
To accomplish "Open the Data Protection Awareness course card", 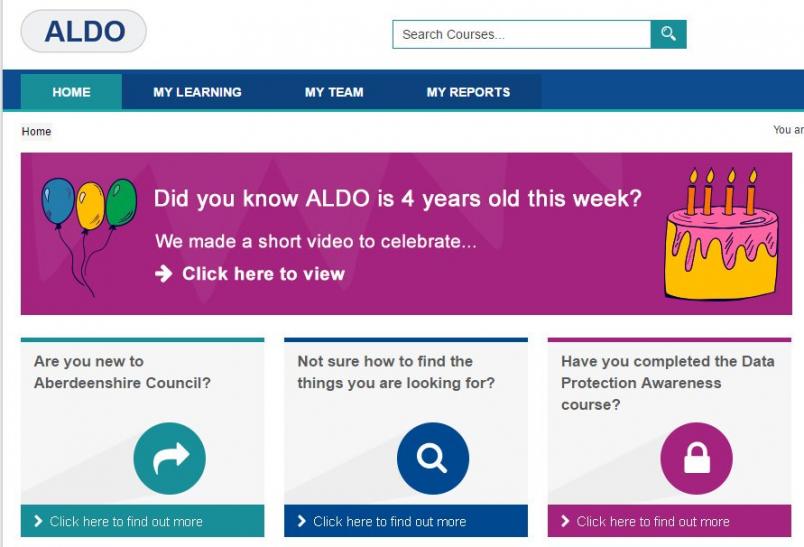I will (x=669, y=437).
